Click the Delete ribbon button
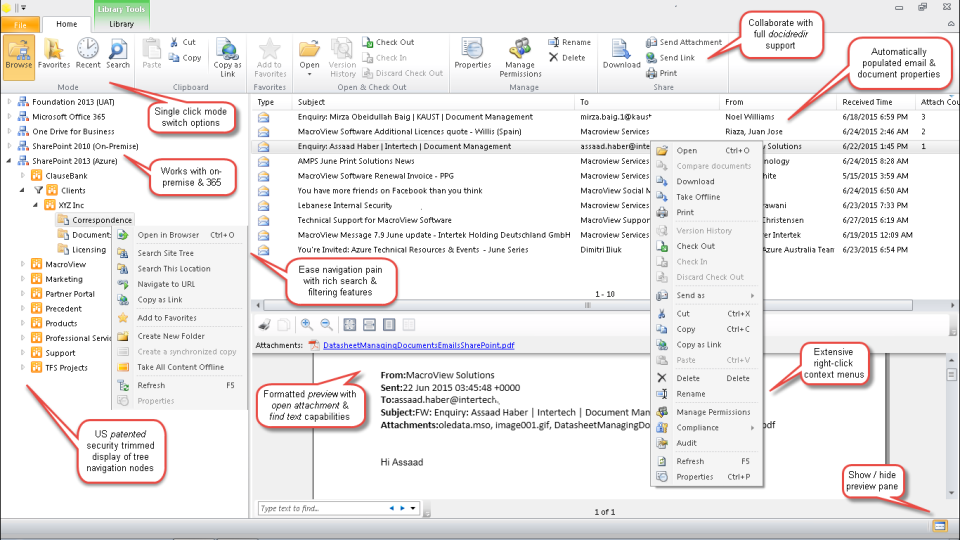 (x=567, y=58)
